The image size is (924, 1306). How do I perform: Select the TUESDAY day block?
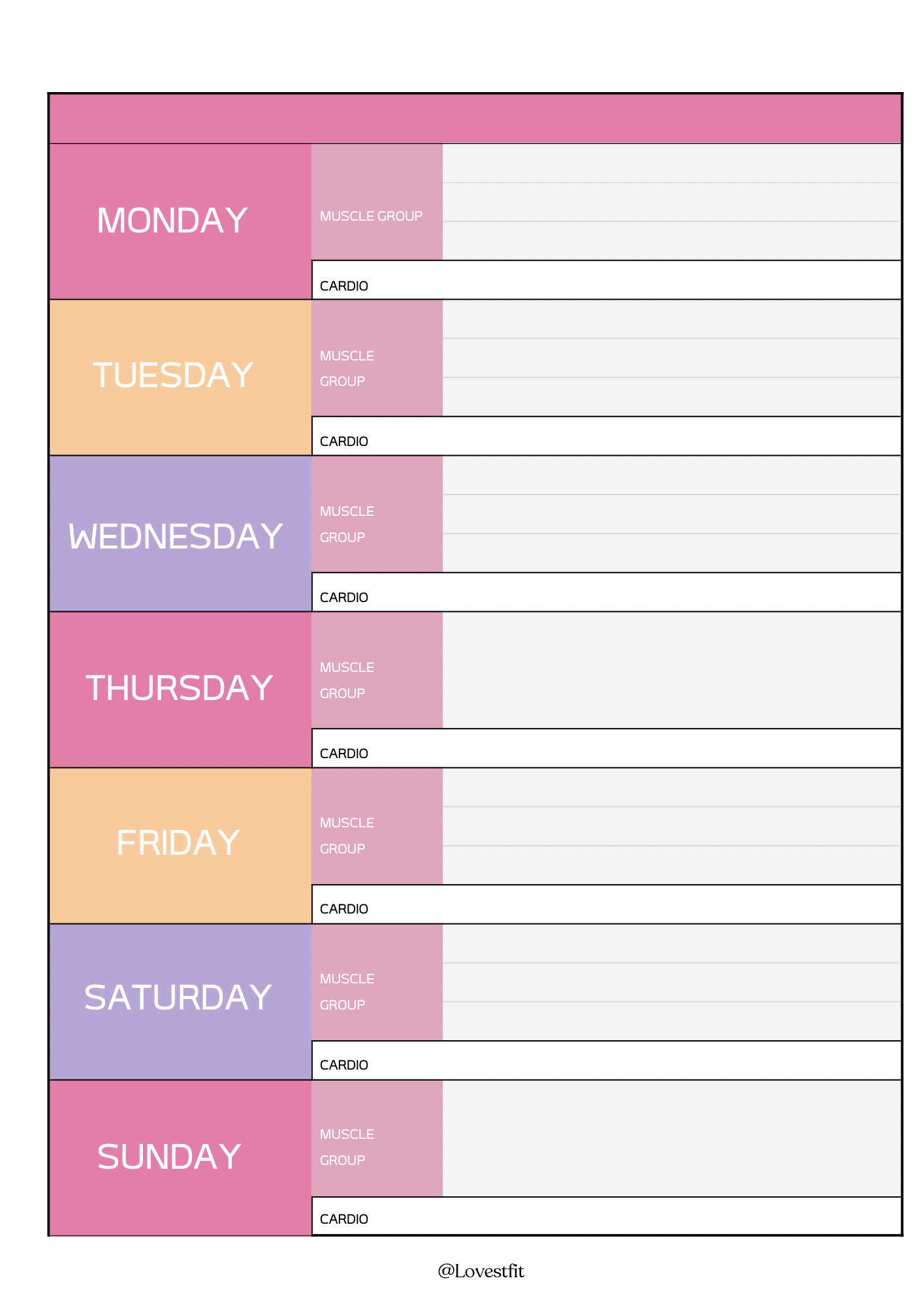[180, 377]
